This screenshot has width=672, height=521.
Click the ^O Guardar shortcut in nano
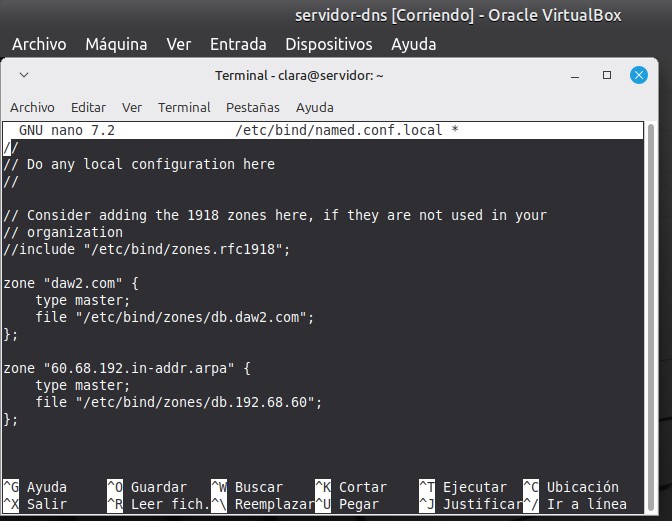tap(146, 487)
